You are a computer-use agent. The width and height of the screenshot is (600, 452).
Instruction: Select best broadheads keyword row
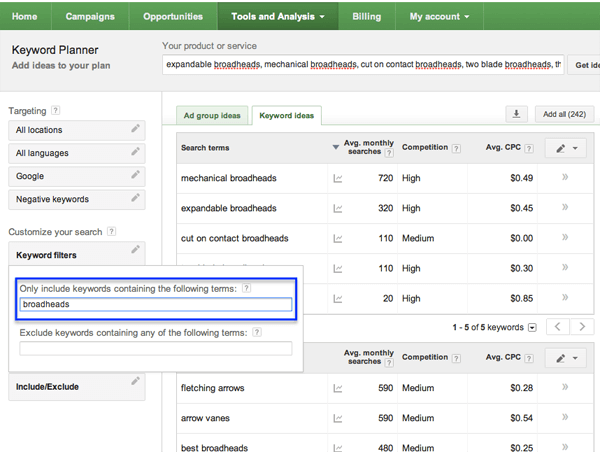(x=385, y=444)
